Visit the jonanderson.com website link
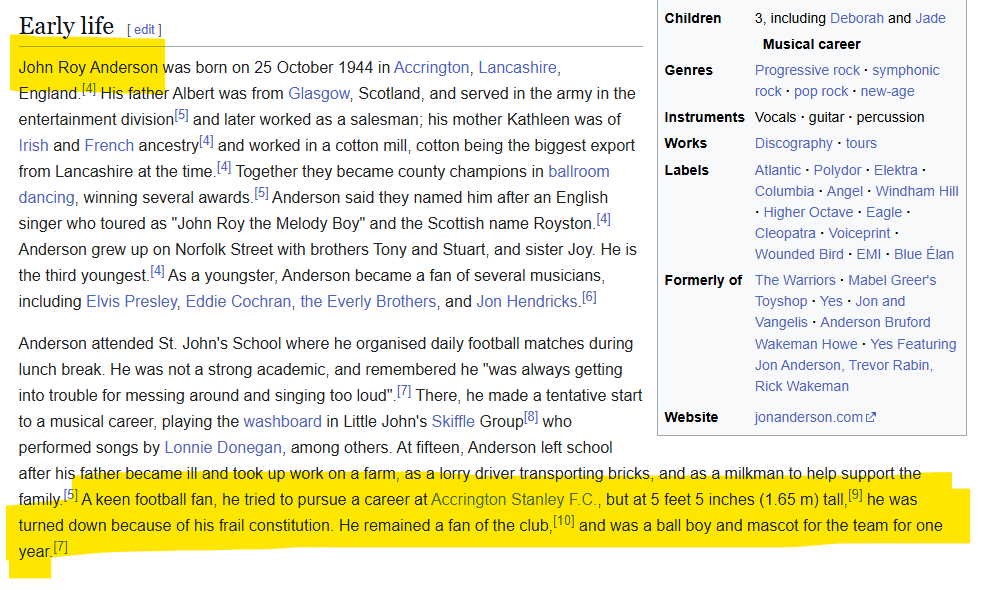Viewport: 985px width, 590px height. pyautogui.click(x=808, y=417)
